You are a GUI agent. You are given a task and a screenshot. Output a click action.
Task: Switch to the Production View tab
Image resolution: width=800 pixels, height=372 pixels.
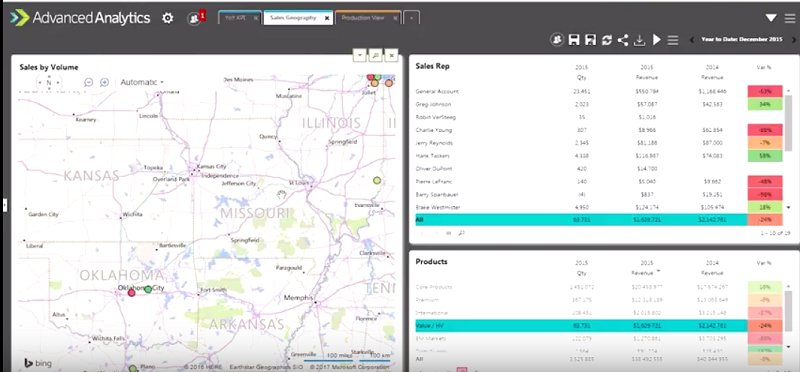point(363,18)
